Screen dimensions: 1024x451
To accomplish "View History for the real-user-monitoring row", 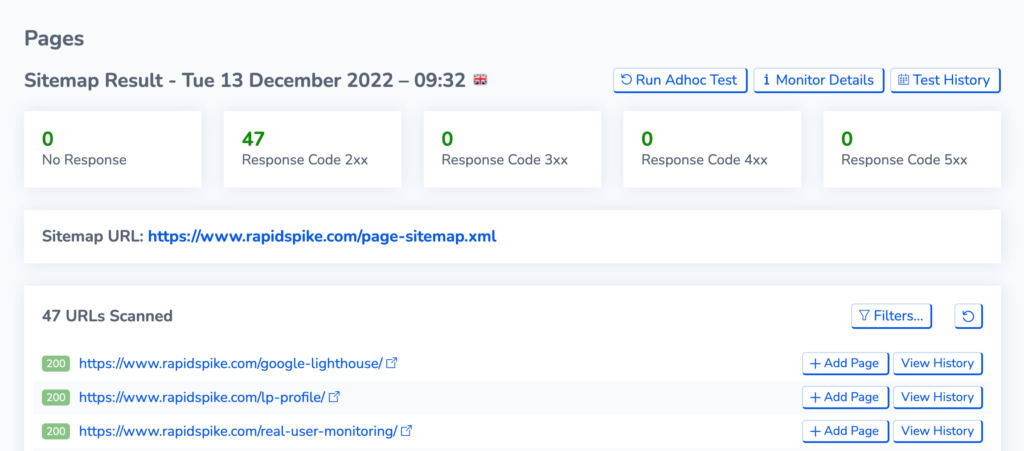I will (x=938, y=431).
